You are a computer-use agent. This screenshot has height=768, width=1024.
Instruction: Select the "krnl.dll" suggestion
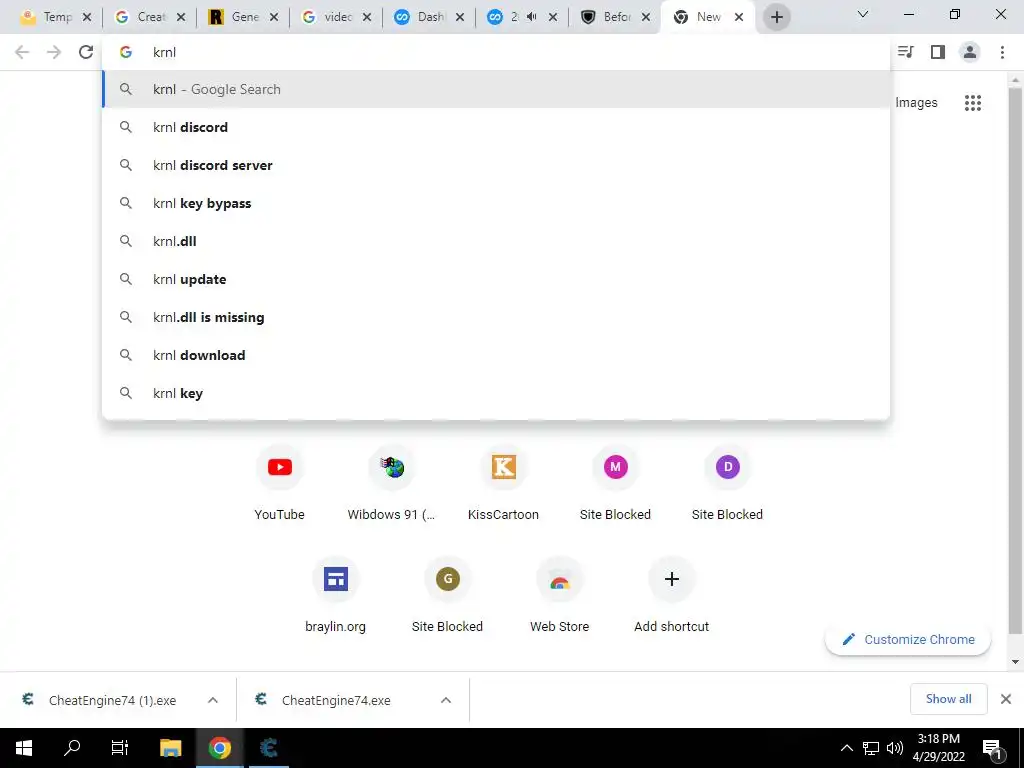(x=496, y=241)
